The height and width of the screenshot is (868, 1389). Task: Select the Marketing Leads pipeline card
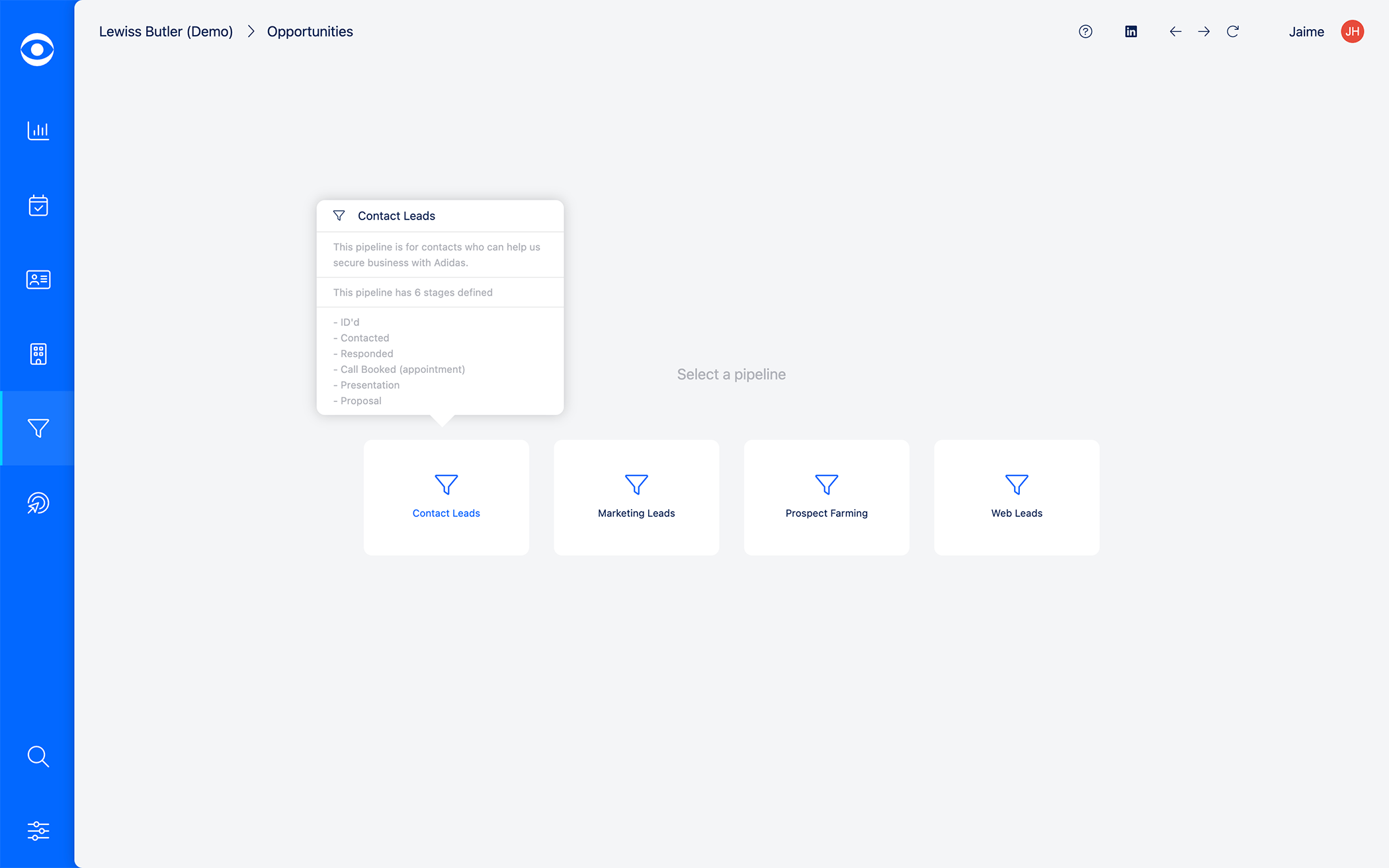click(636, 497)
